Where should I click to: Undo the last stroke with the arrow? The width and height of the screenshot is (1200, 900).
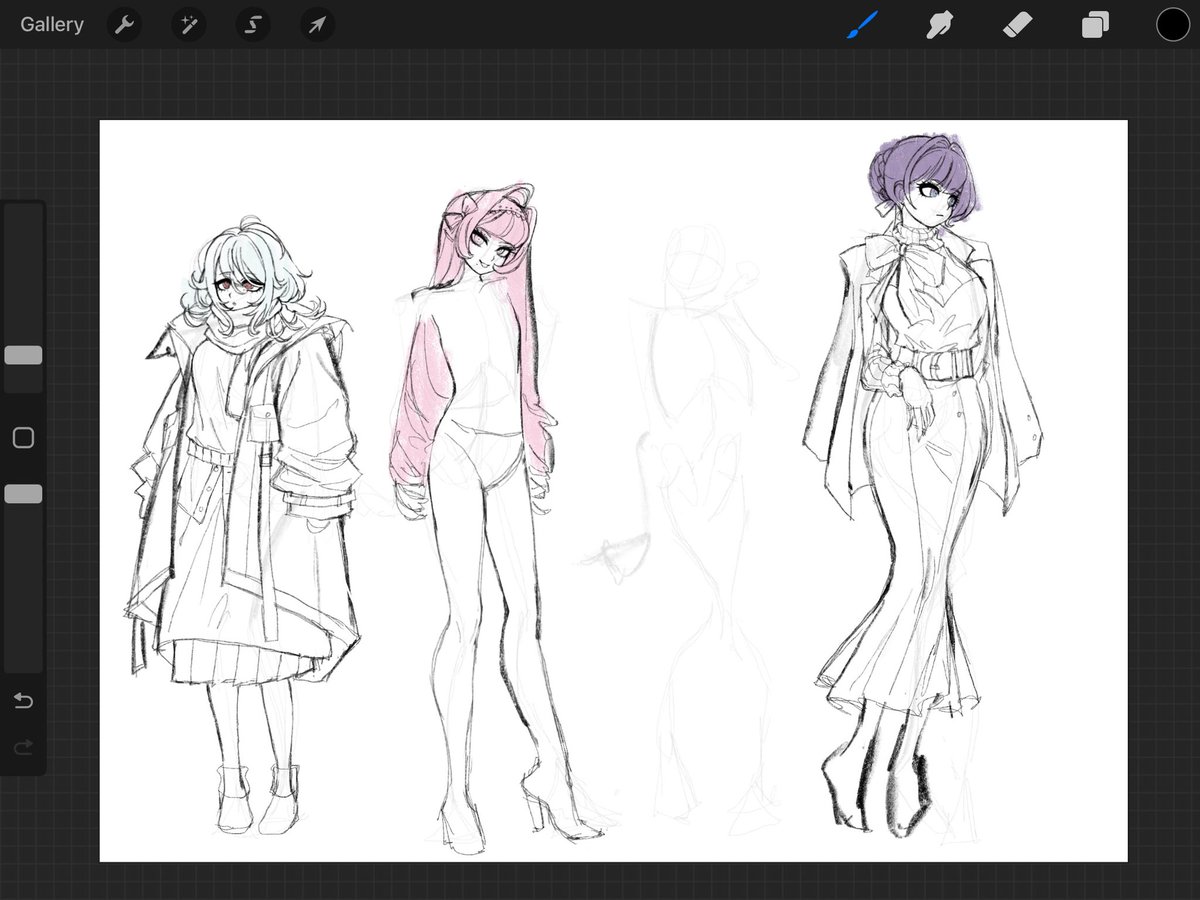[23, 700]
